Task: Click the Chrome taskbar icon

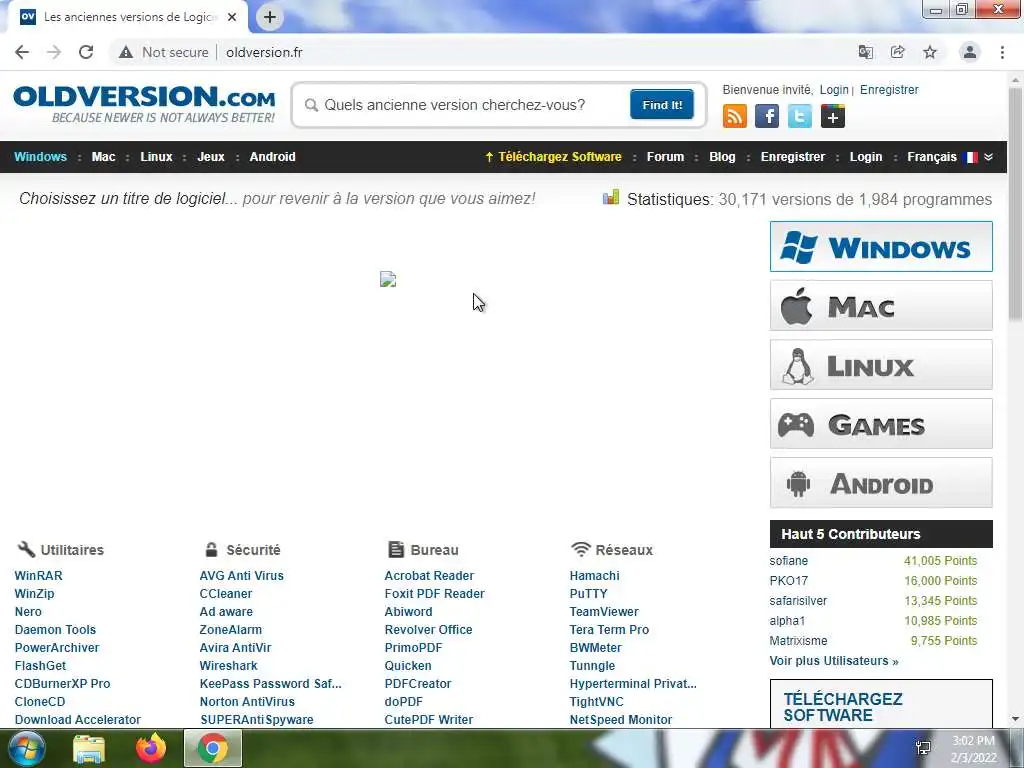Action: click(213, 748)
